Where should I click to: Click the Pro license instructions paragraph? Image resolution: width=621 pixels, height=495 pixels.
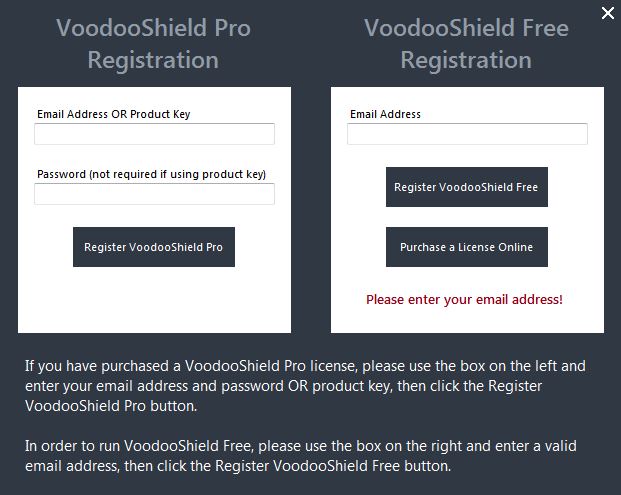(305, 385)
